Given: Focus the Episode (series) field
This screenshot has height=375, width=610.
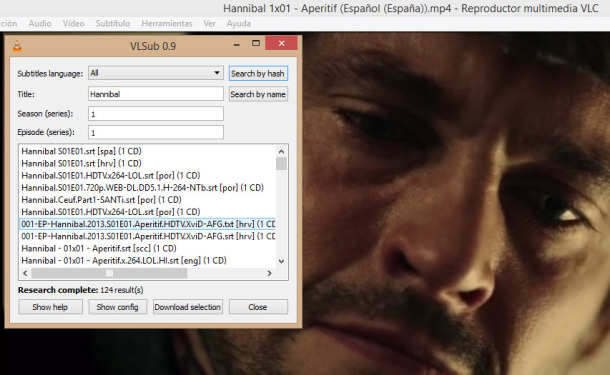Looking at the screenshot, I should 156,132.
